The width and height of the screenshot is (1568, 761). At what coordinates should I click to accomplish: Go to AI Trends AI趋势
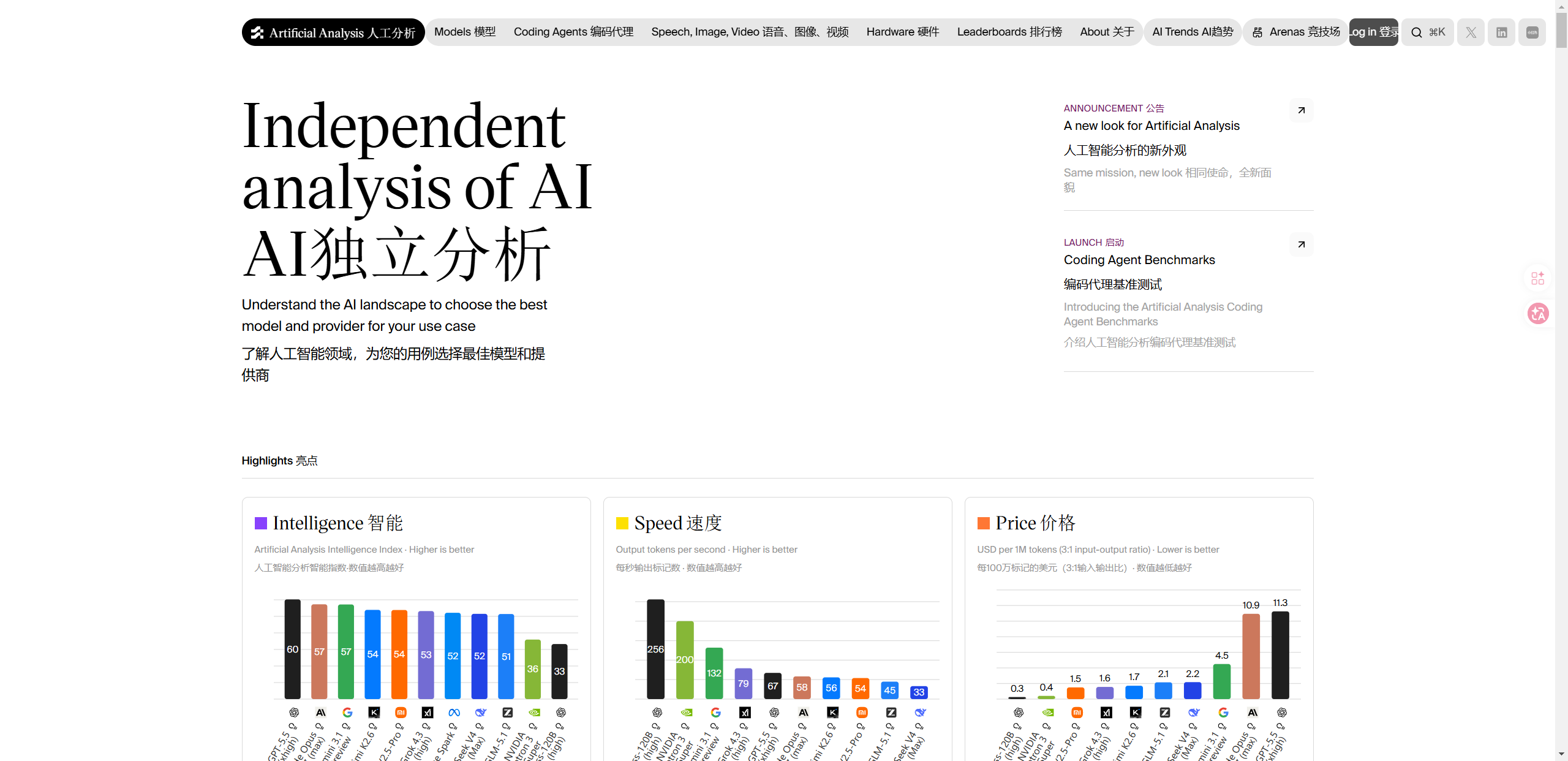(x=1193, y=32)
